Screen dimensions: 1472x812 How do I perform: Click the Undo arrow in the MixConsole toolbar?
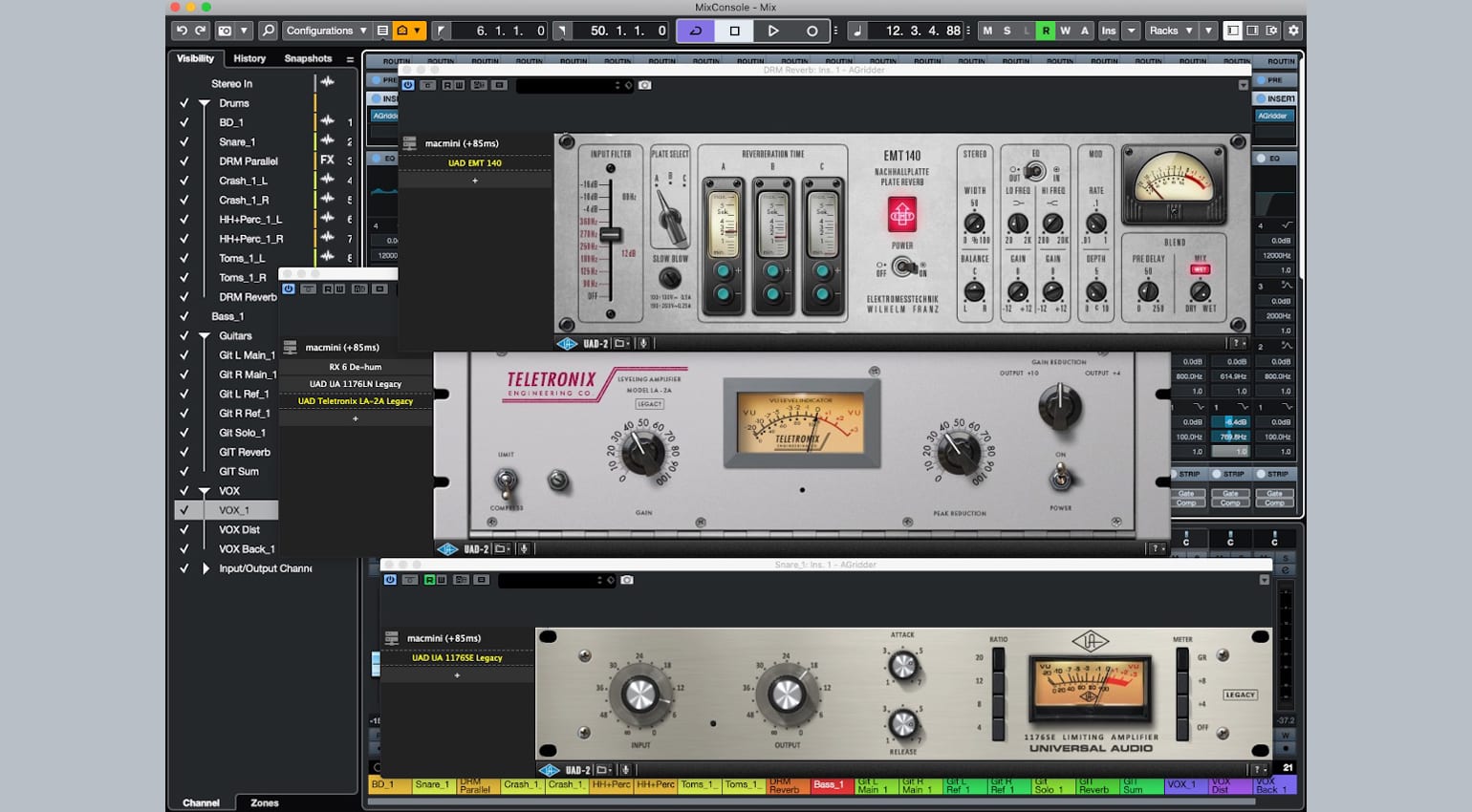182,31
